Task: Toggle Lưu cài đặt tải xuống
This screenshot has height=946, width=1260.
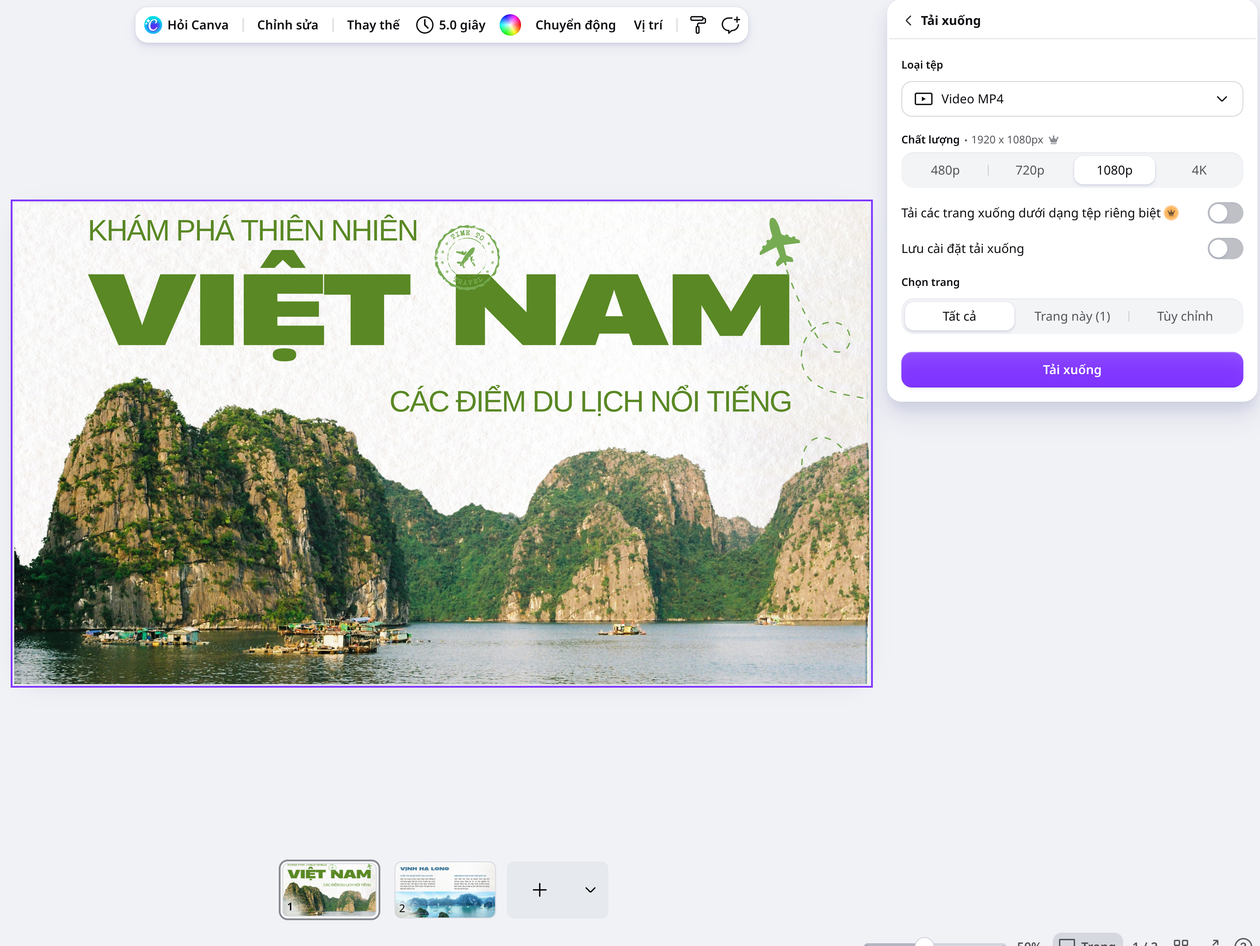Action: click(1225, 248)
